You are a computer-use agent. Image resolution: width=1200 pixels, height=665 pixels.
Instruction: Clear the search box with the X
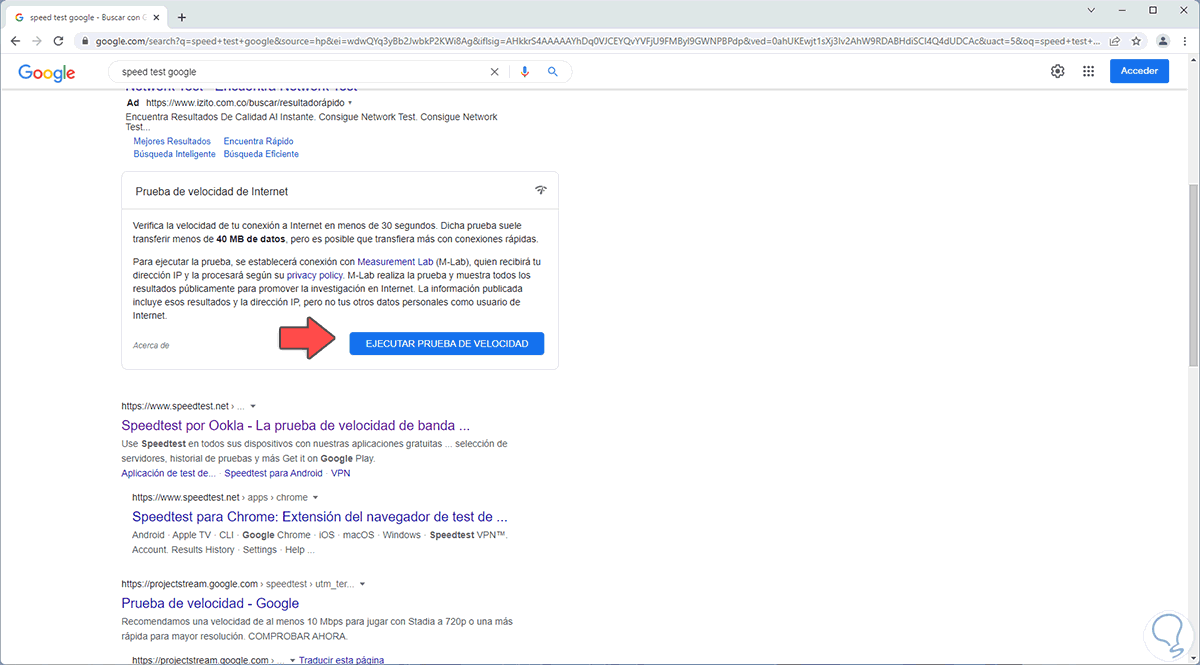tap(494, 72)
